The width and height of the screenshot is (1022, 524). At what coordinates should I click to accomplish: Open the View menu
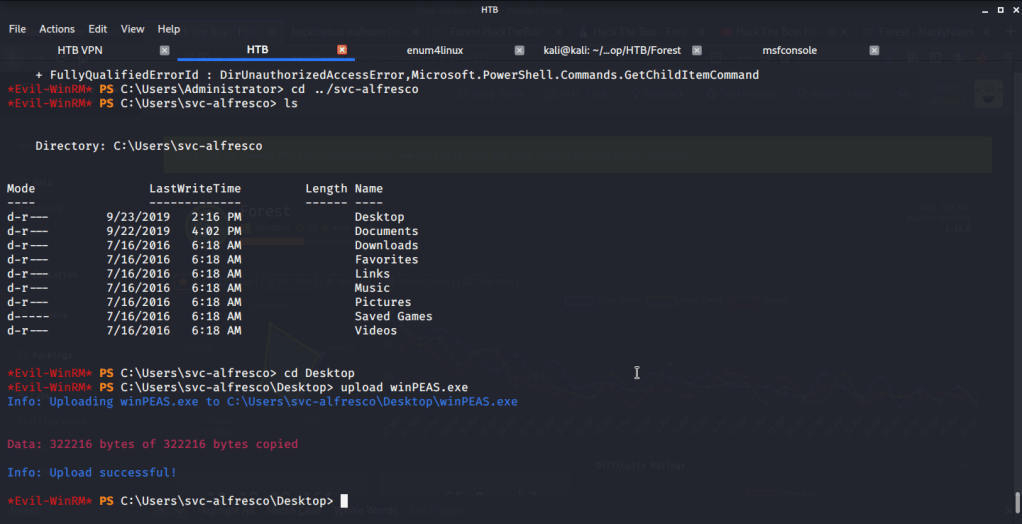click(x=133, y=29)
